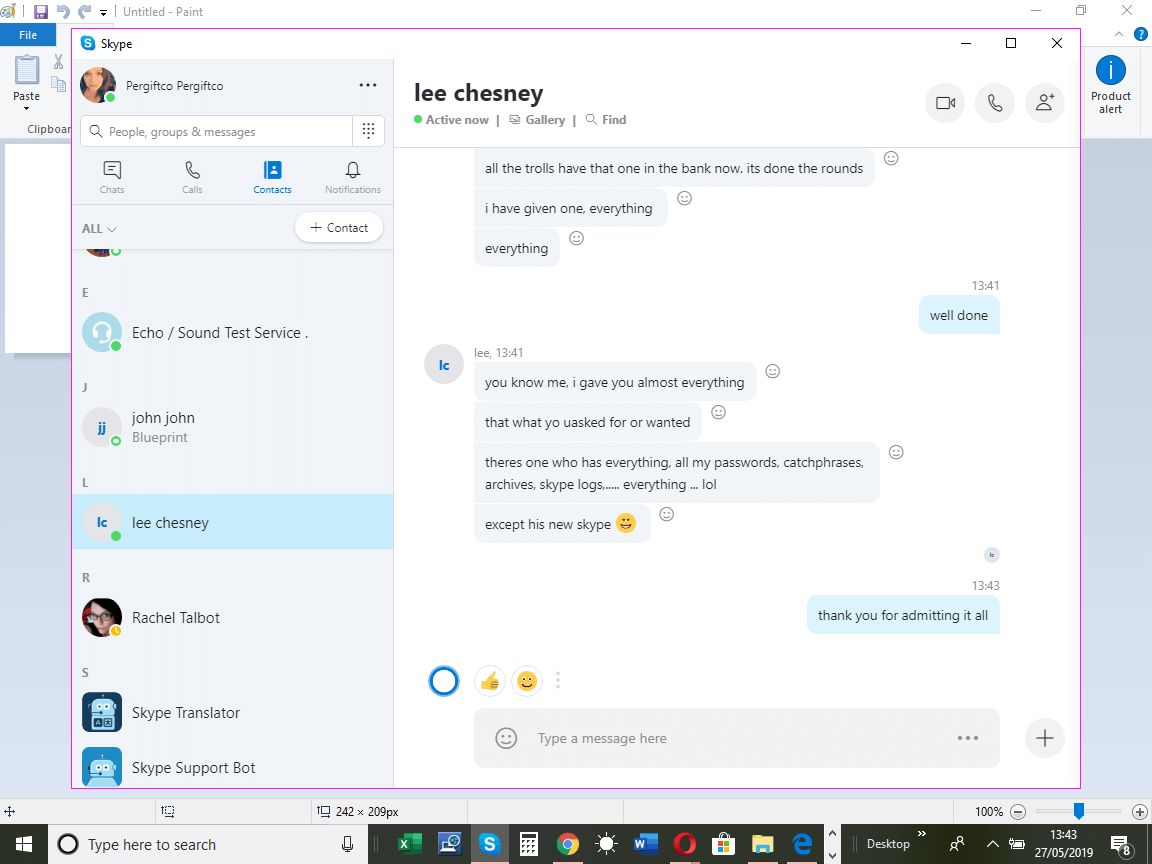
Task: Open Opera from the taskbar
Action: pos(684,844)
